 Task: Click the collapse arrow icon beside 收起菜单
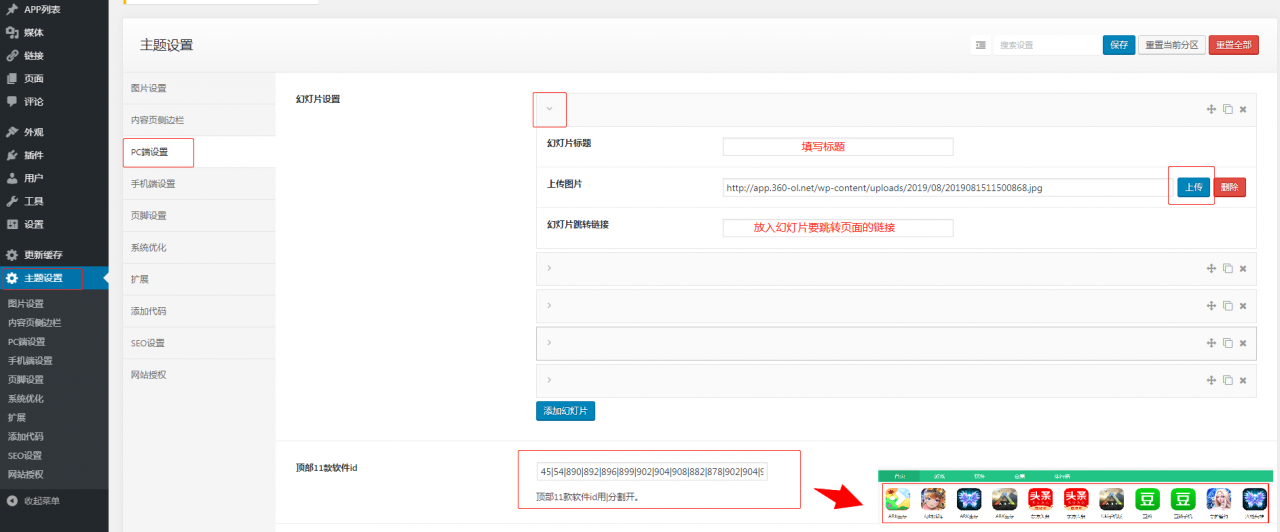[x=12, y=500]
